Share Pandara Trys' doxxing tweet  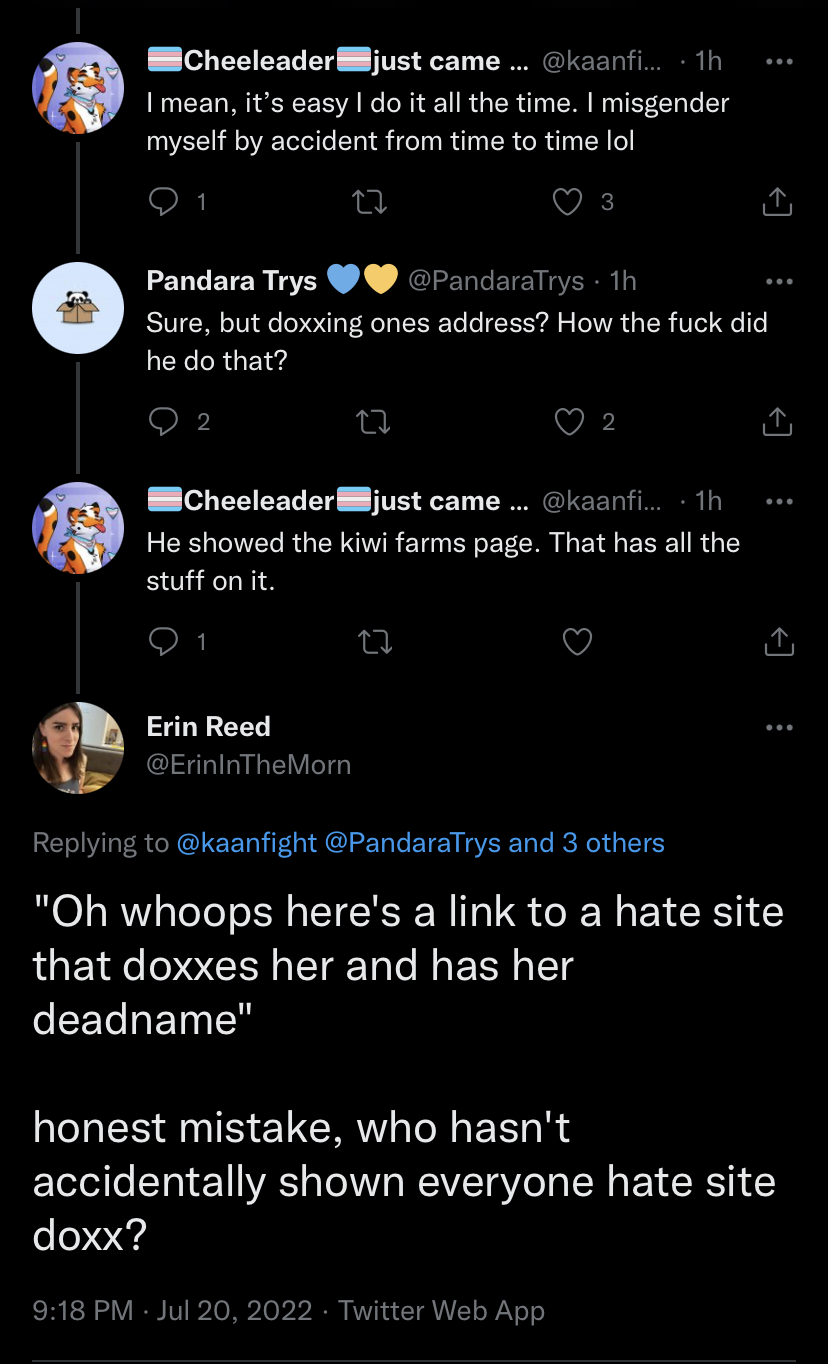pyautogui.click(x=777, y=422)
